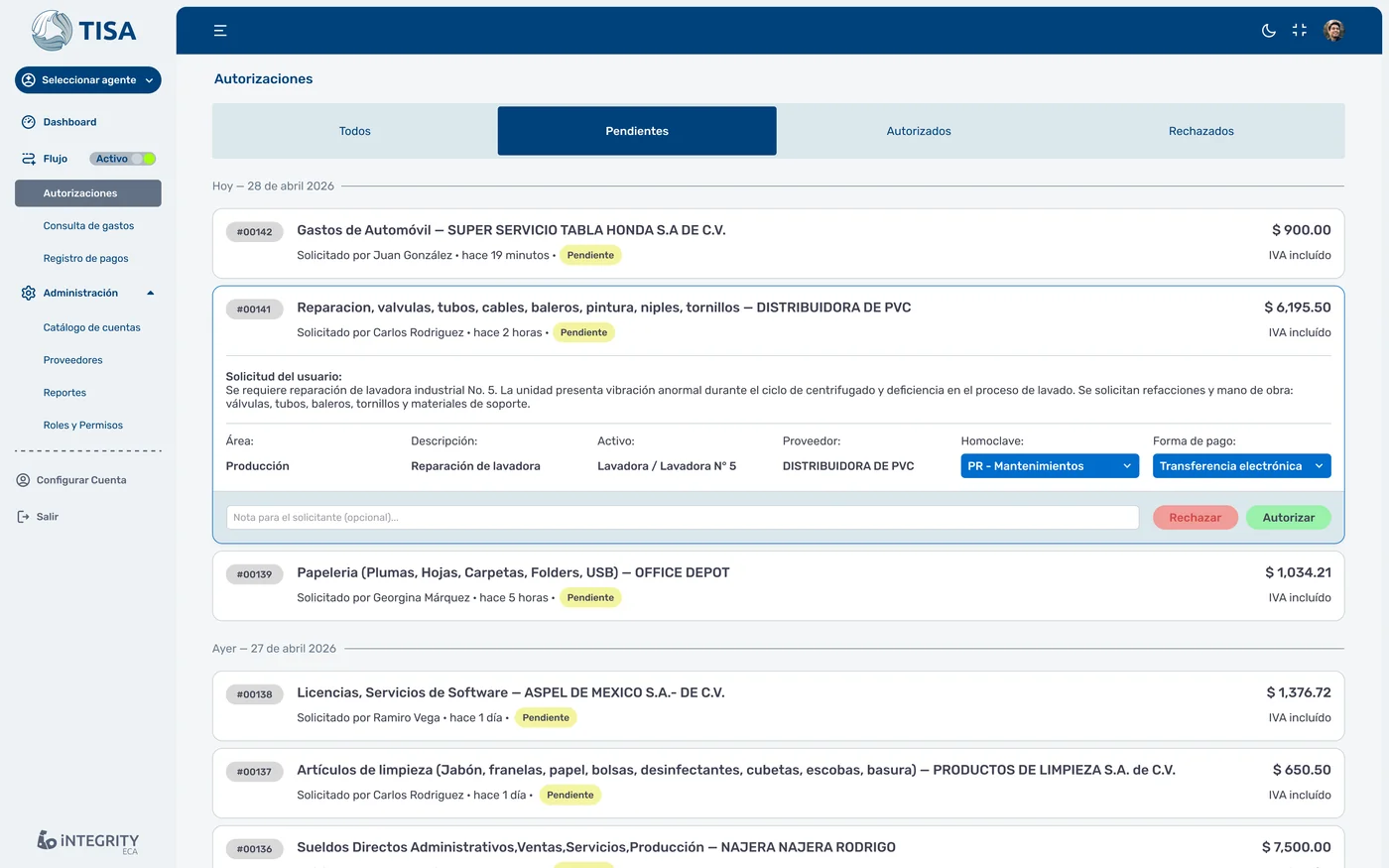This screenshot has width=1389, height=868.
Task: Click the Hoy — 28 de abril 2026 header
Action: (273, 186)
